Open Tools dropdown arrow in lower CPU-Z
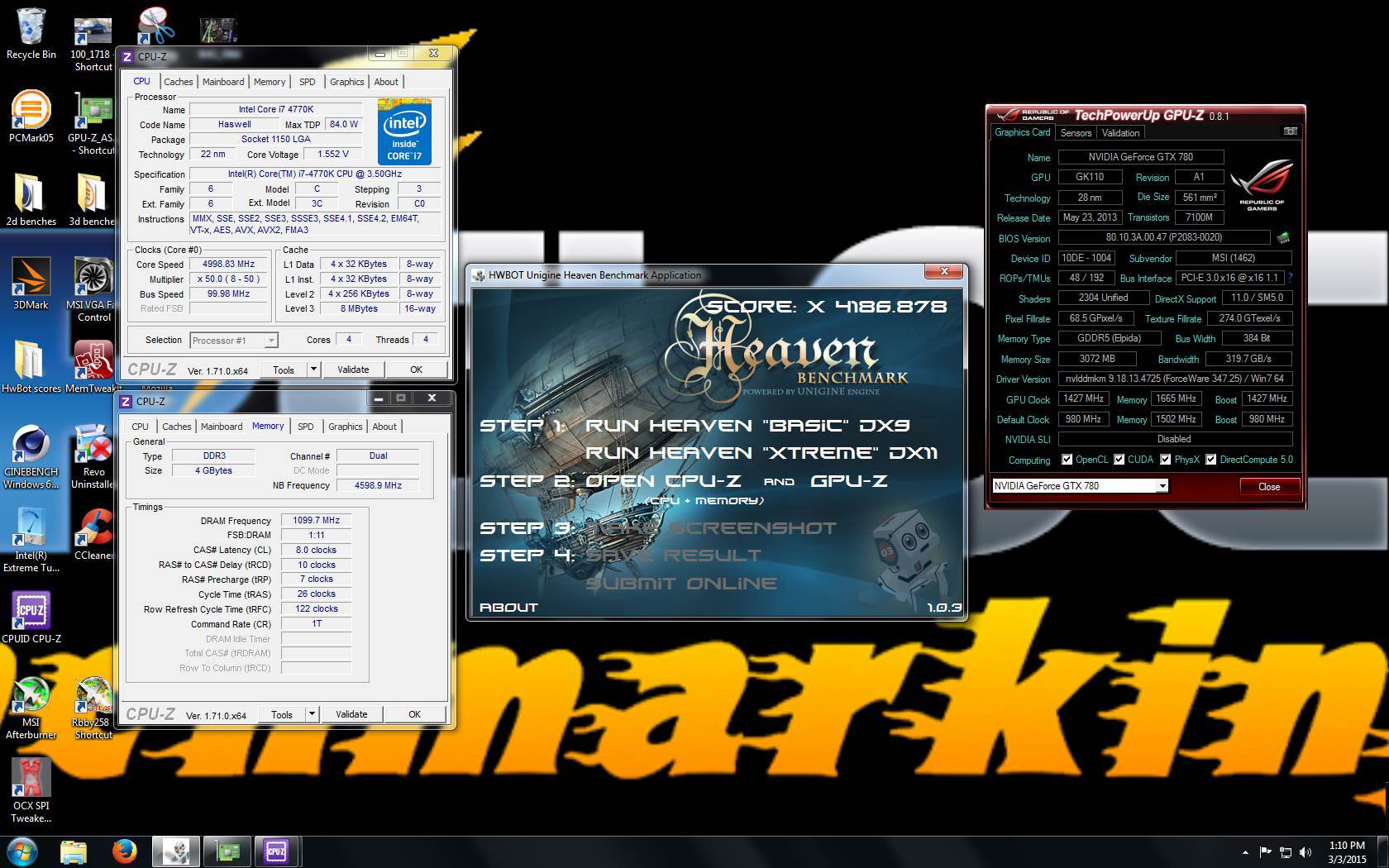1389x868 pixels. (x=312, y=714)
